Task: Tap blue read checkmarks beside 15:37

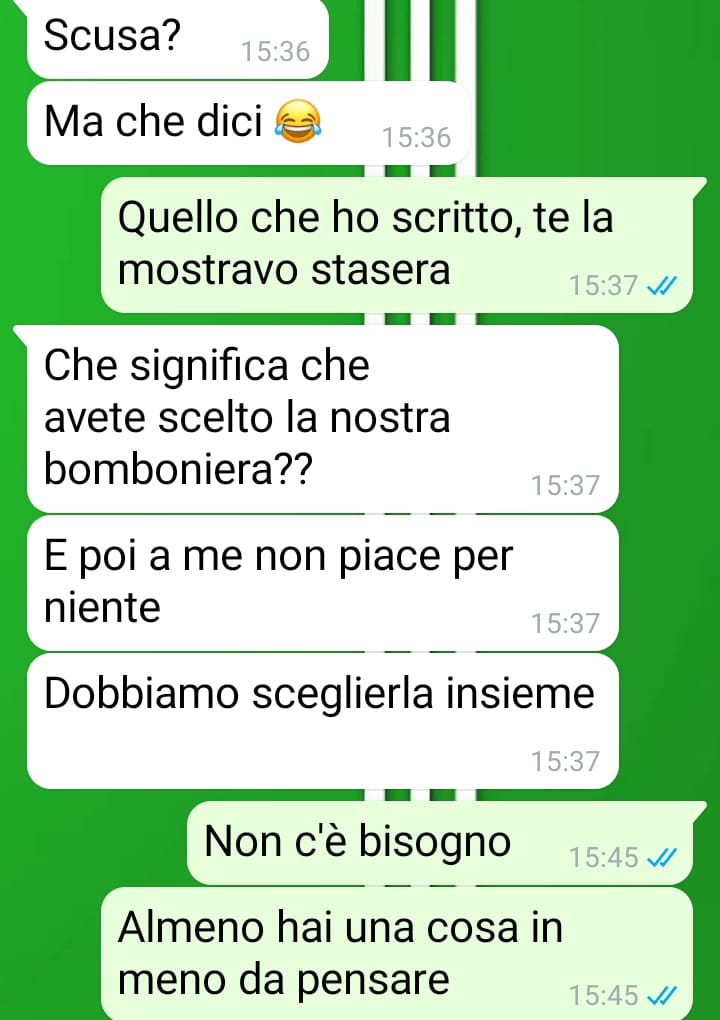Action: tap(662, 285)
